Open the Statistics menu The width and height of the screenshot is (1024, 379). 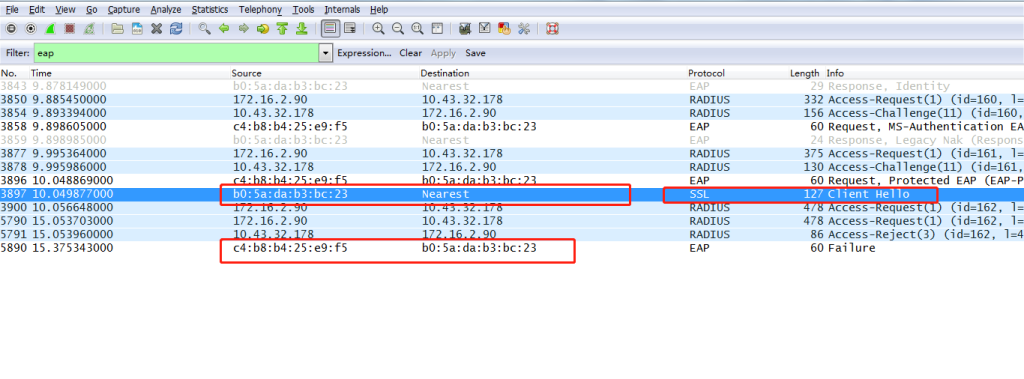210,10
